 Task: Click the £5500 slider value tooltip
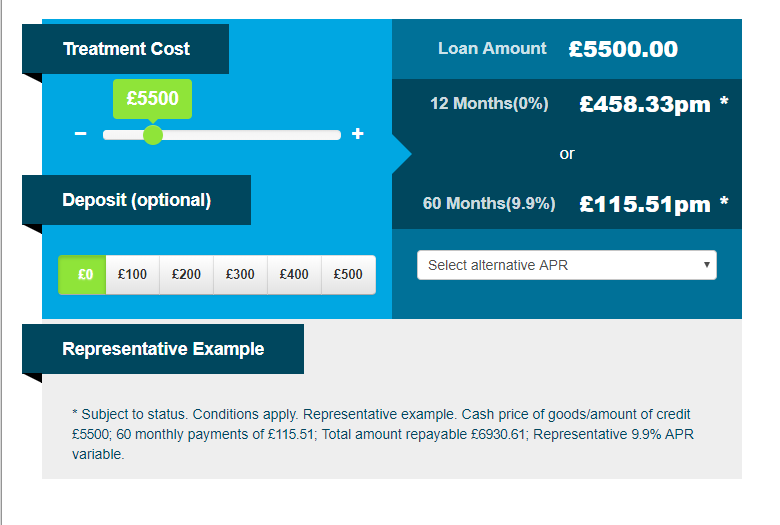click(152, 98)
